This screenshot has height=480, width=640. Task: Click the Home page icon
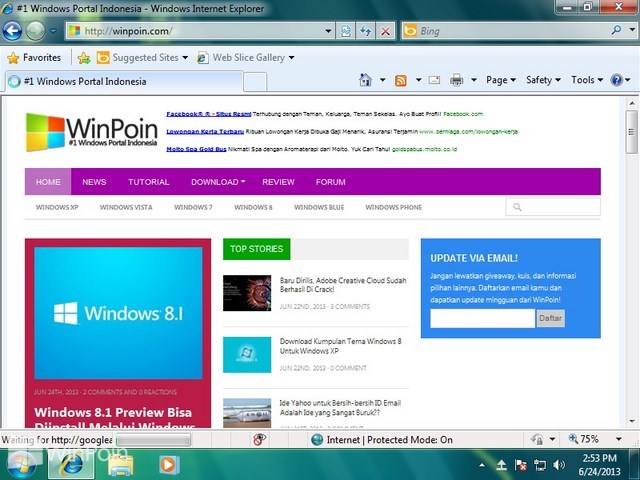[365, 80]
